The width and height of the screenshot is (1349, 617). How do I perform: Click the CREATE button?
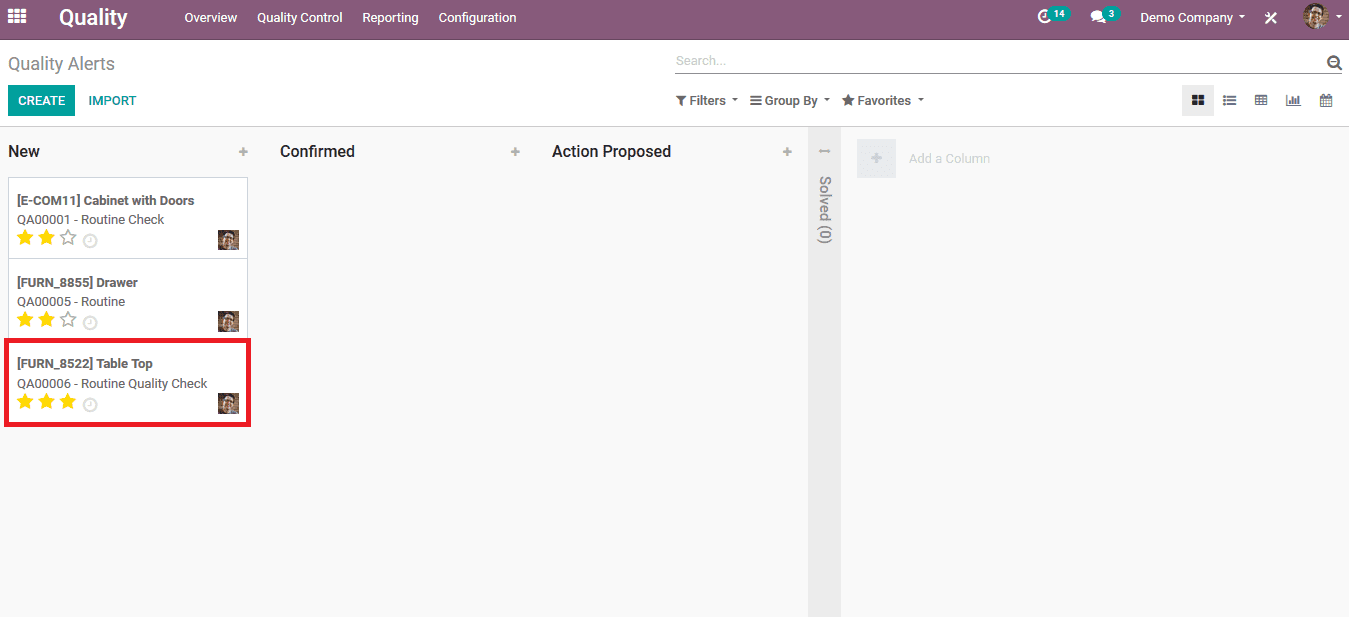coord(41,101)
